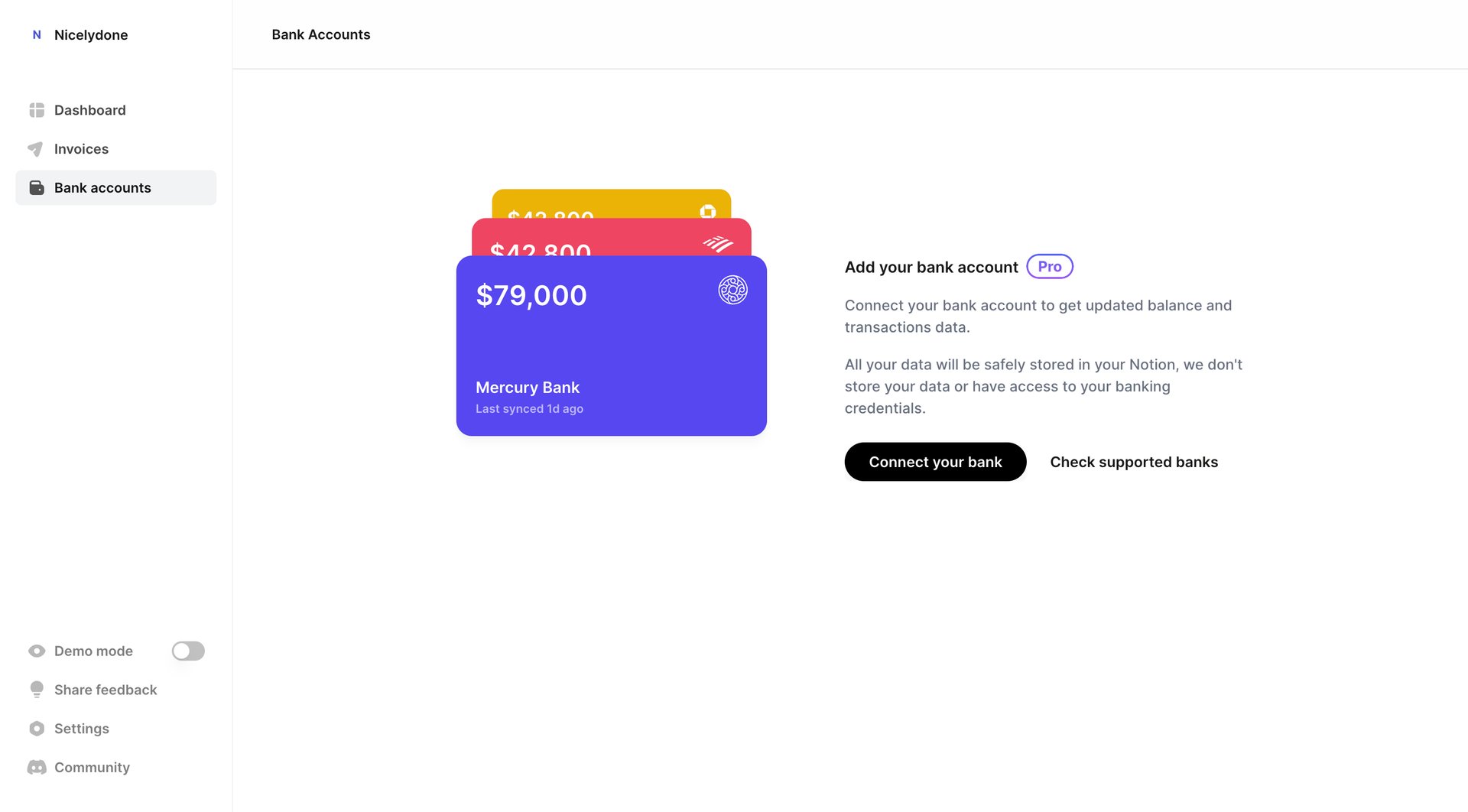1468x812 pixels.
Task: Click the Mercury logo on the purple card
Action: (732, 291)
